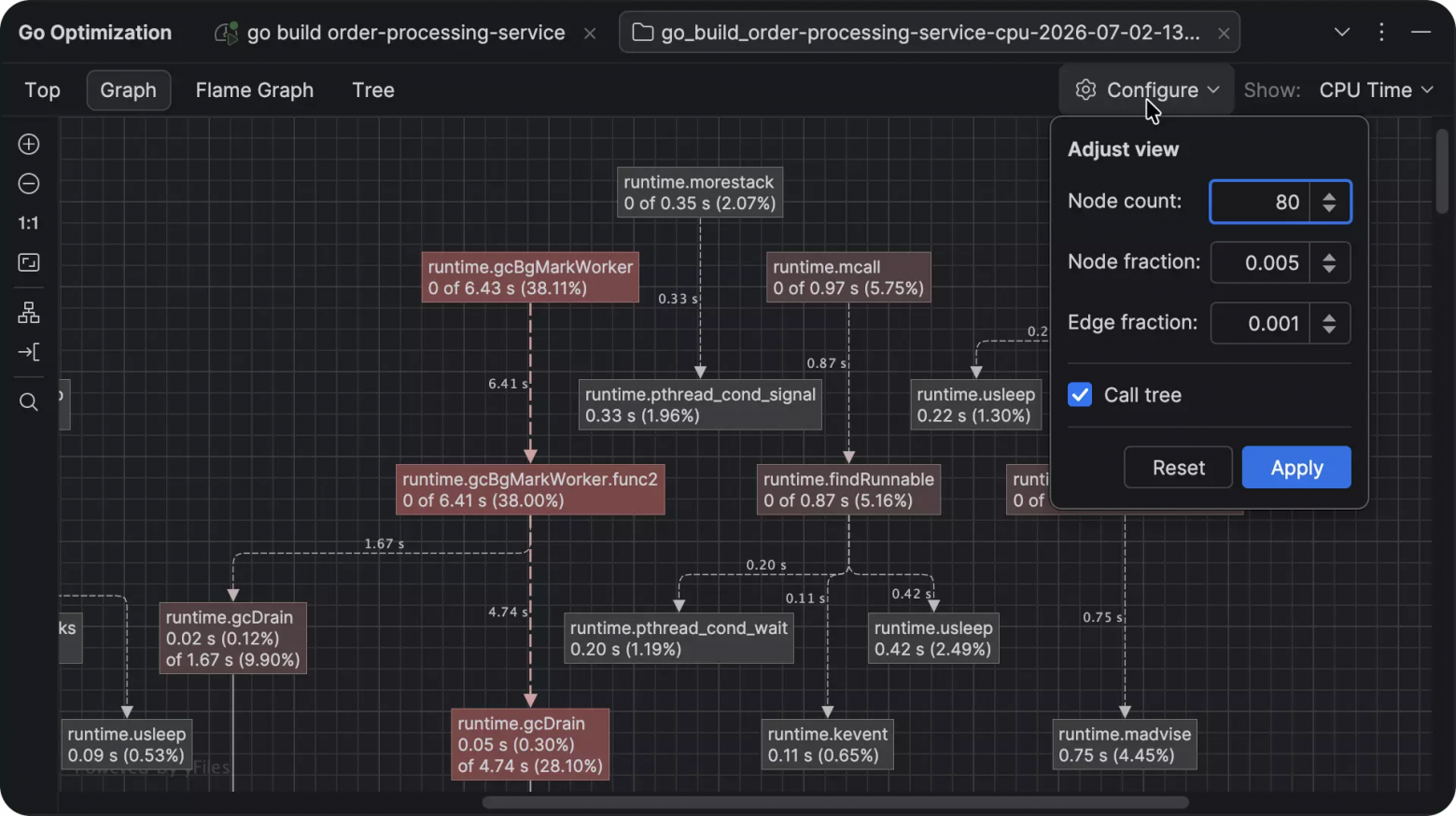The width and height of the screenshot is (1456, 816).
Task: Click the export graph icon in sidebar
Action: [29, 352]
